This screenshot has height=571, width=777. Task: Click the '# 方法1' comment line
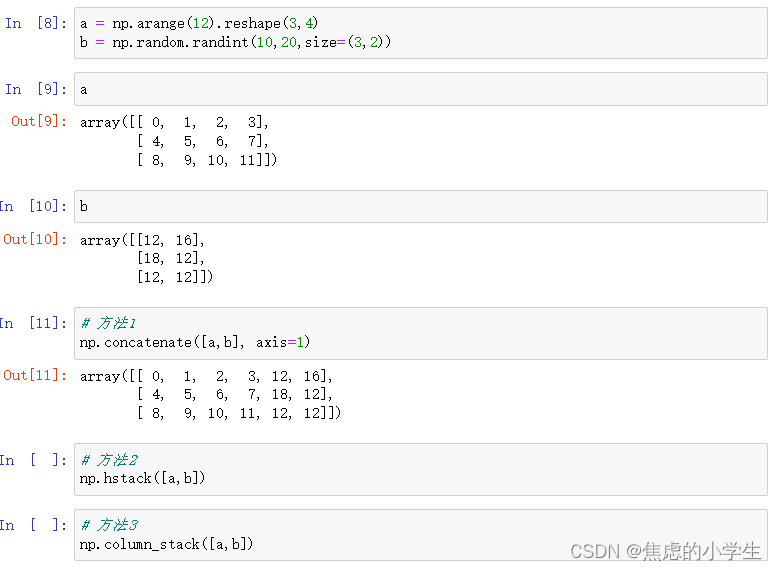pyautogui.click(x=109, y=324)
